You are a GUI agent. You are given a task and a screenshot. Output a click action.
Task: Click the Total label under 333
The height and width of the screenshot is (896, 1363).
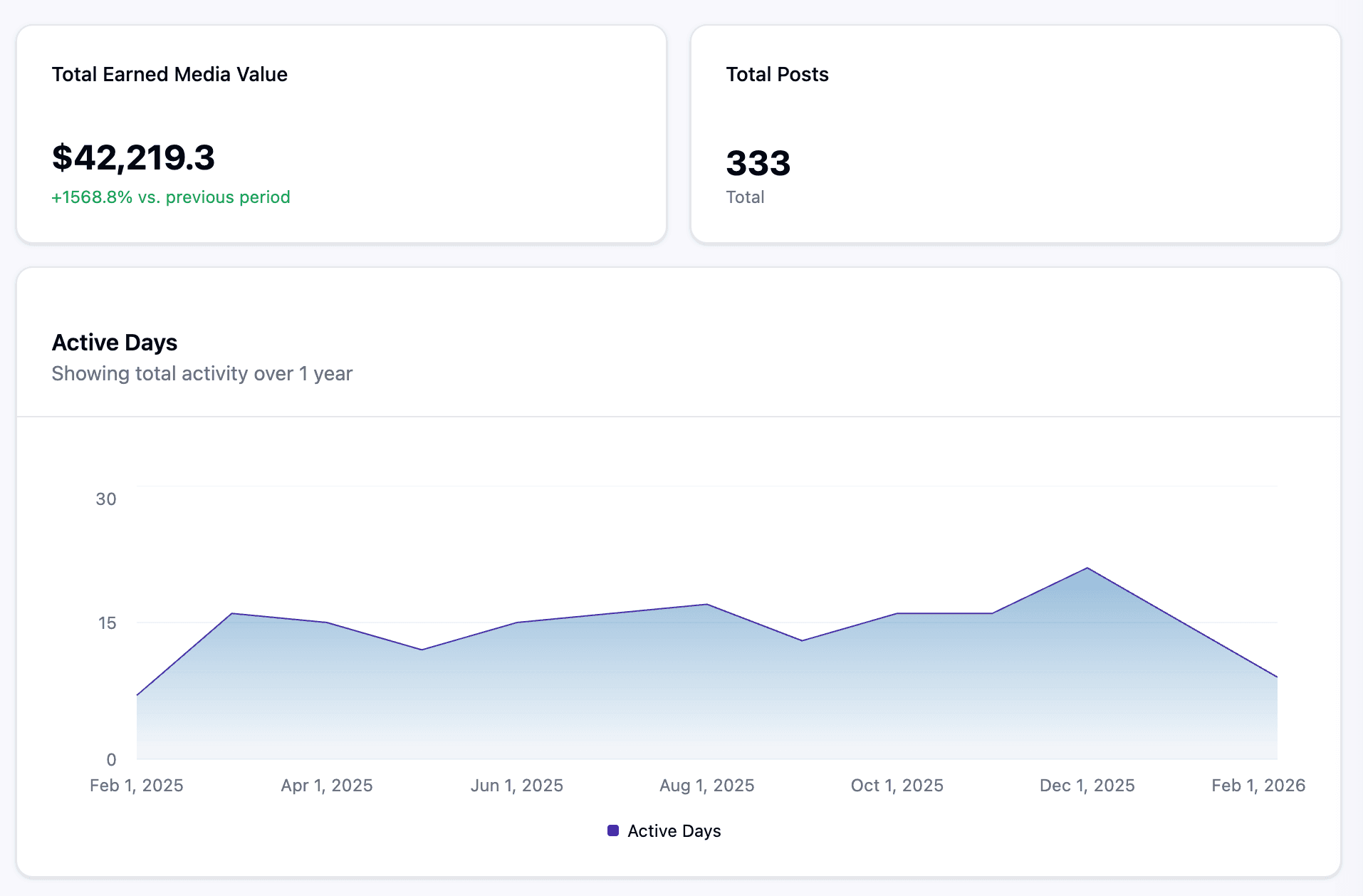click(x=745, y=197)
